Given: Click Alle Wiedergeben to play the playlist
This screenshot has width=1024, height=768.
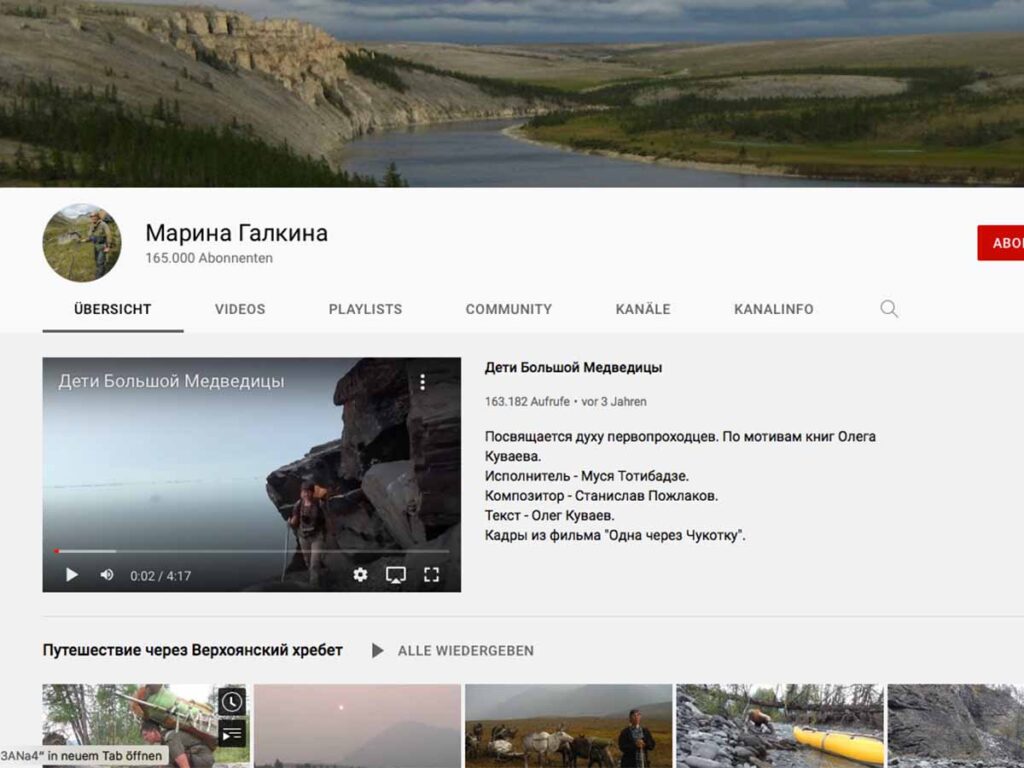Looking at the screenshot, I should pyautogui.click(x=454, y=651).
